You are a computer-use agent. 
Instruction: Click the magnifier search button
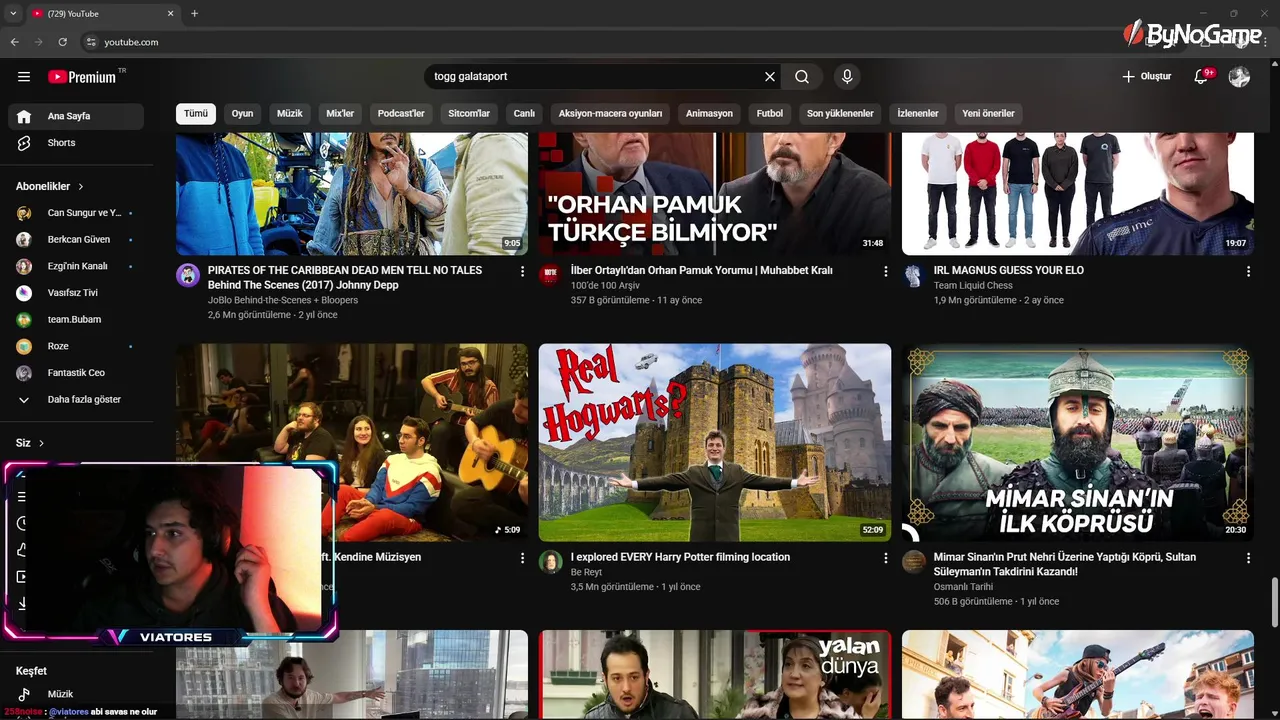pyautogui.click(x=802, y=77)
